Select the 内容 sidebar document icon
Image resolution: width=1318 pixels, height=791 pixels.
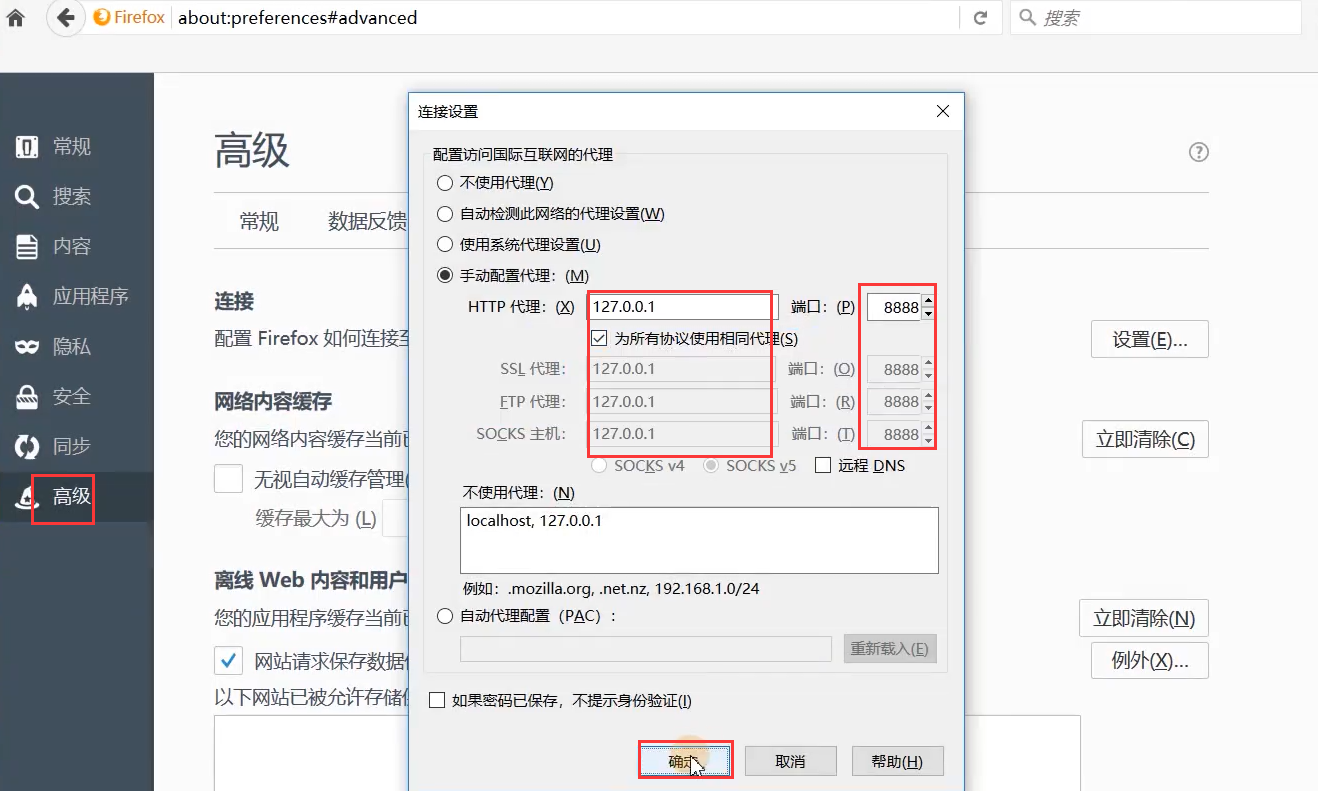click(27, 247)
